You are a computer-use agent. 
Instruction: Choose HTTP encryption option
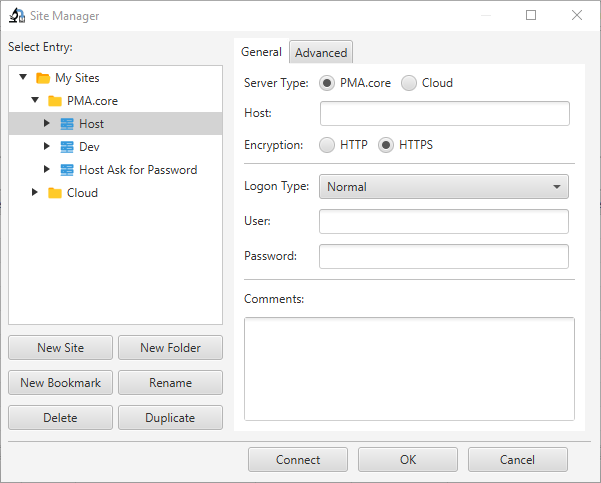tap(327, 145)
